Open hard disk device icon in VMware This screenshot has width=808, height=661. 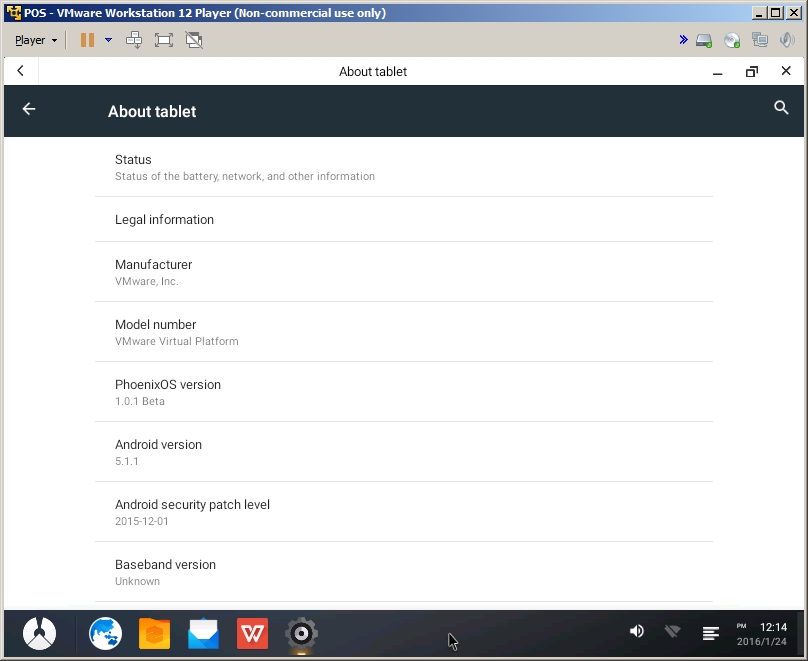click(x=704, y=40)
